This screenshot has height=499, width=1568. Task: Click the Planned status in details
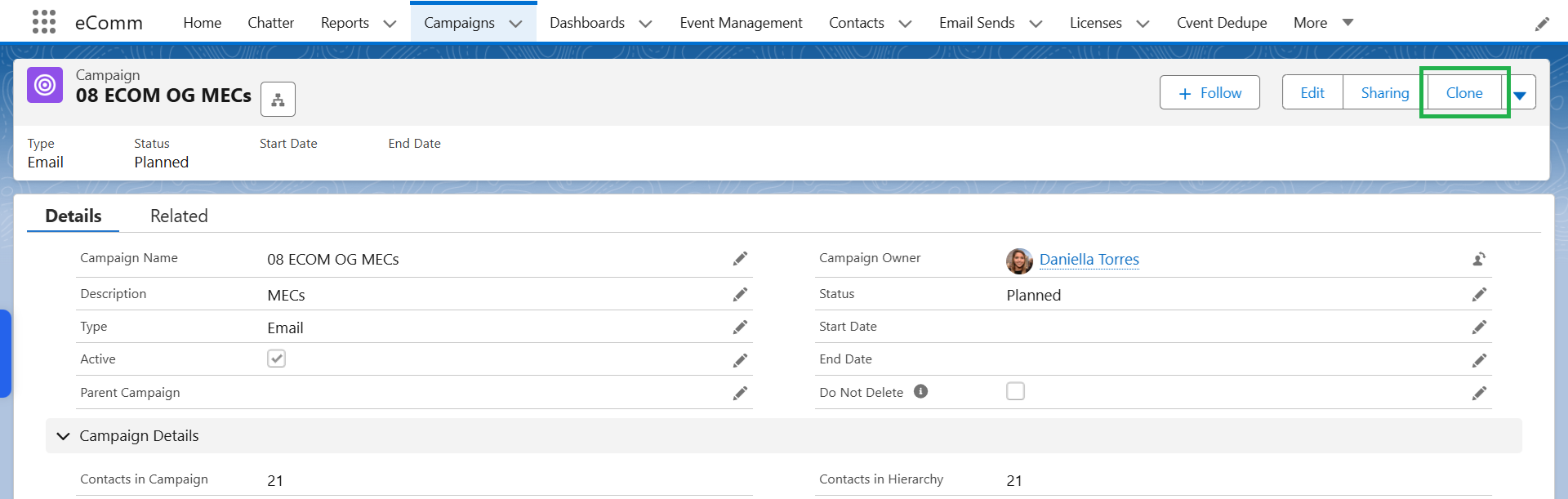1034,295
